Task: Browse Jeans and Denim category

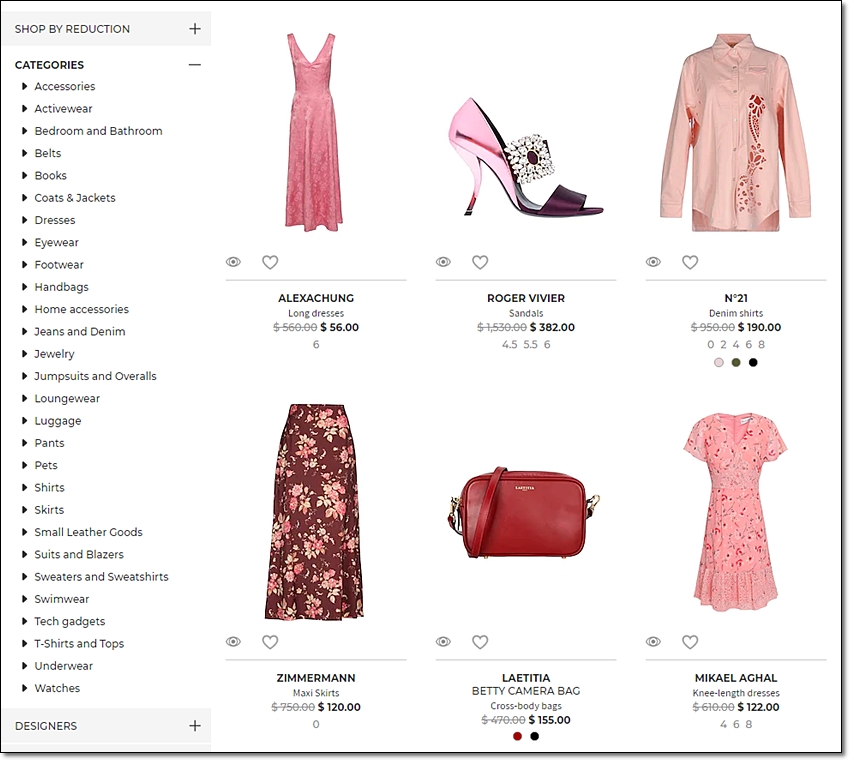Action: [x=80, y=331]
